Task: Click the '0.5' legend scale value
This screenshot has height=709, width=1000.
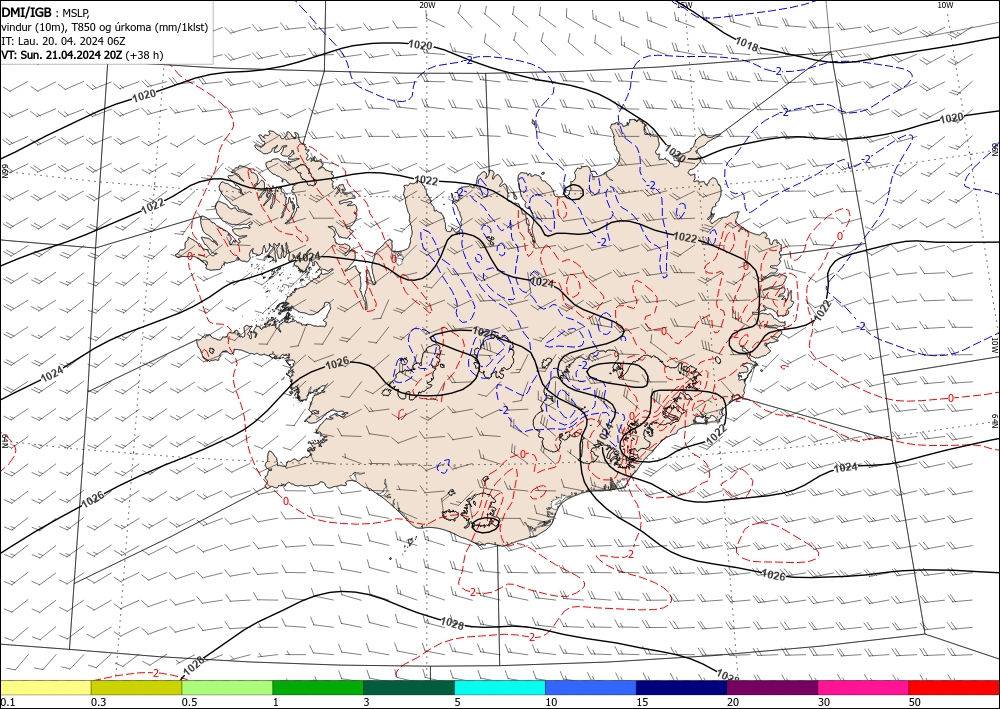Action: pos(189,702)
